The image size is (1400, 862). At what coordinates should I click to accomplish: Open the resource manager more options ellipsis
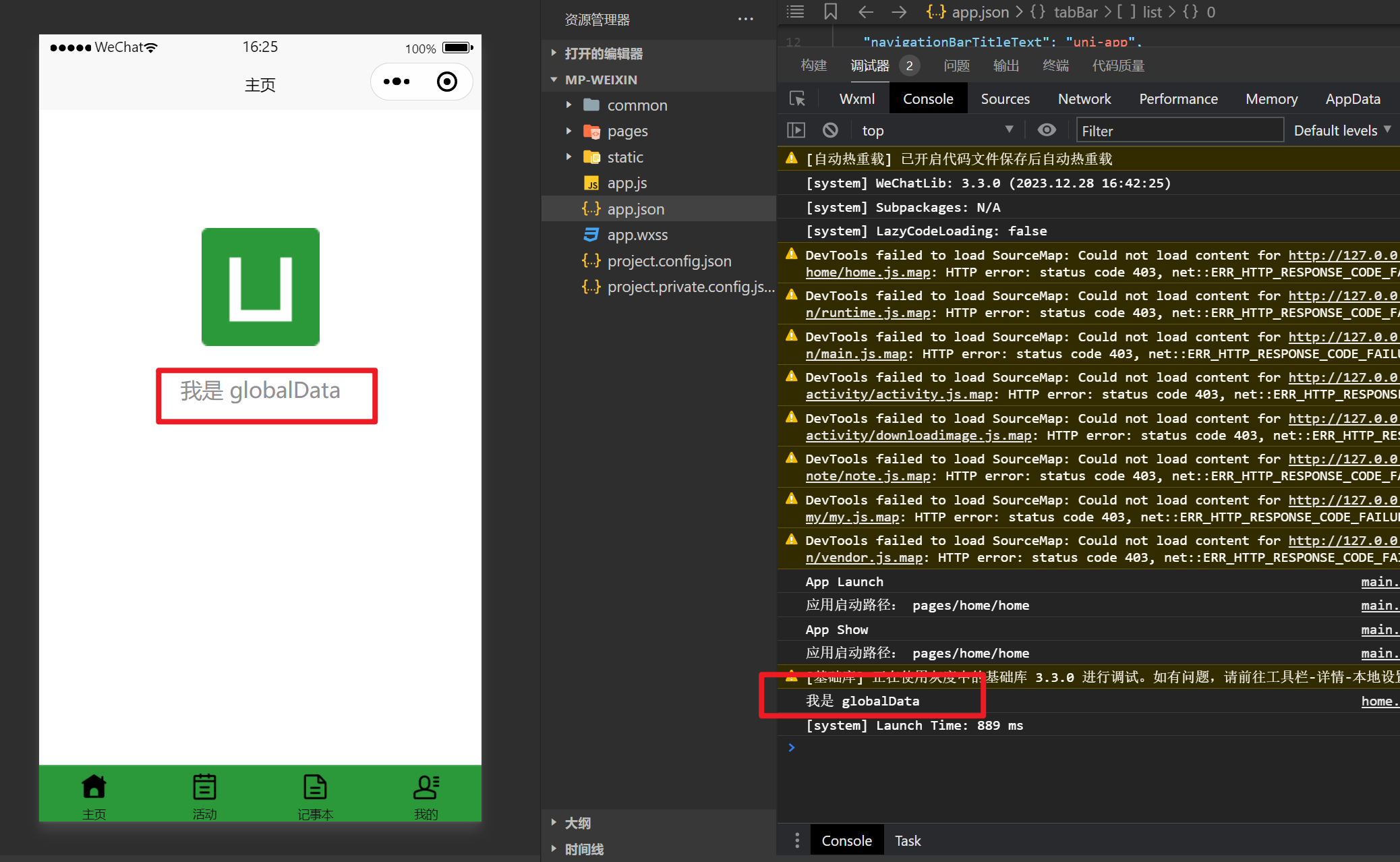click(x=745, y=19)
